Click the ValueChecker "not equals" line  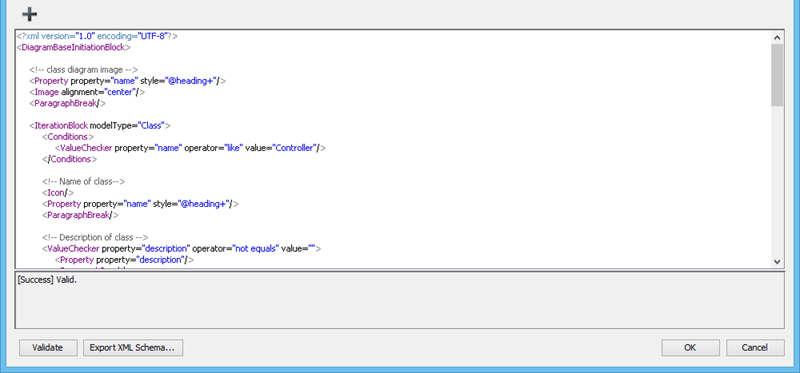point(181,248)
